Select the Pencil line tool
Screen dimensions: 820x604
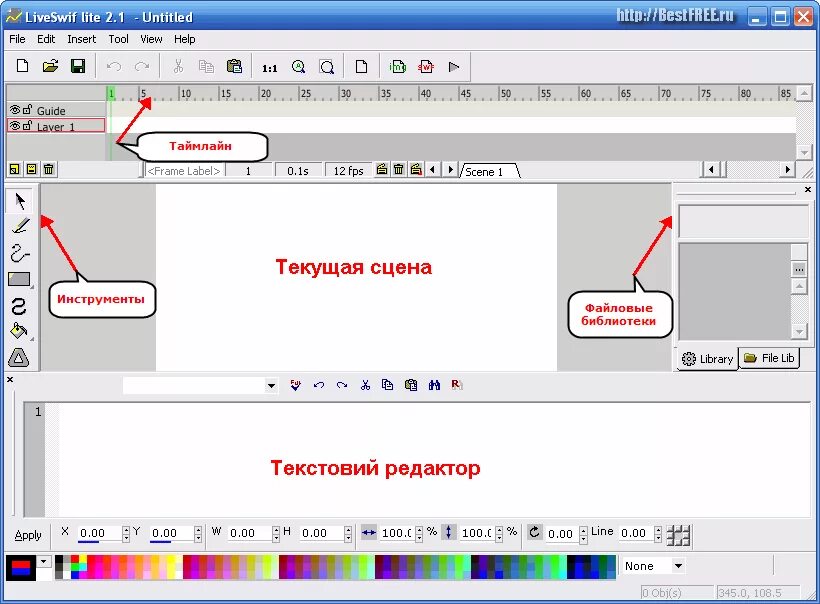pyautogui.click(x=20, y=226)
